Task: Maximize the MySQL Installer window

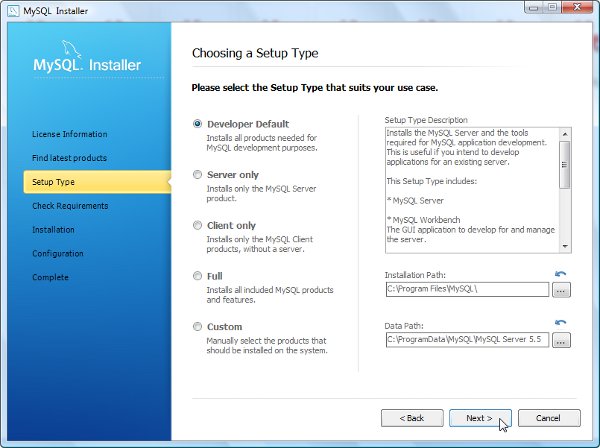Action: click(x=552, y=7)
